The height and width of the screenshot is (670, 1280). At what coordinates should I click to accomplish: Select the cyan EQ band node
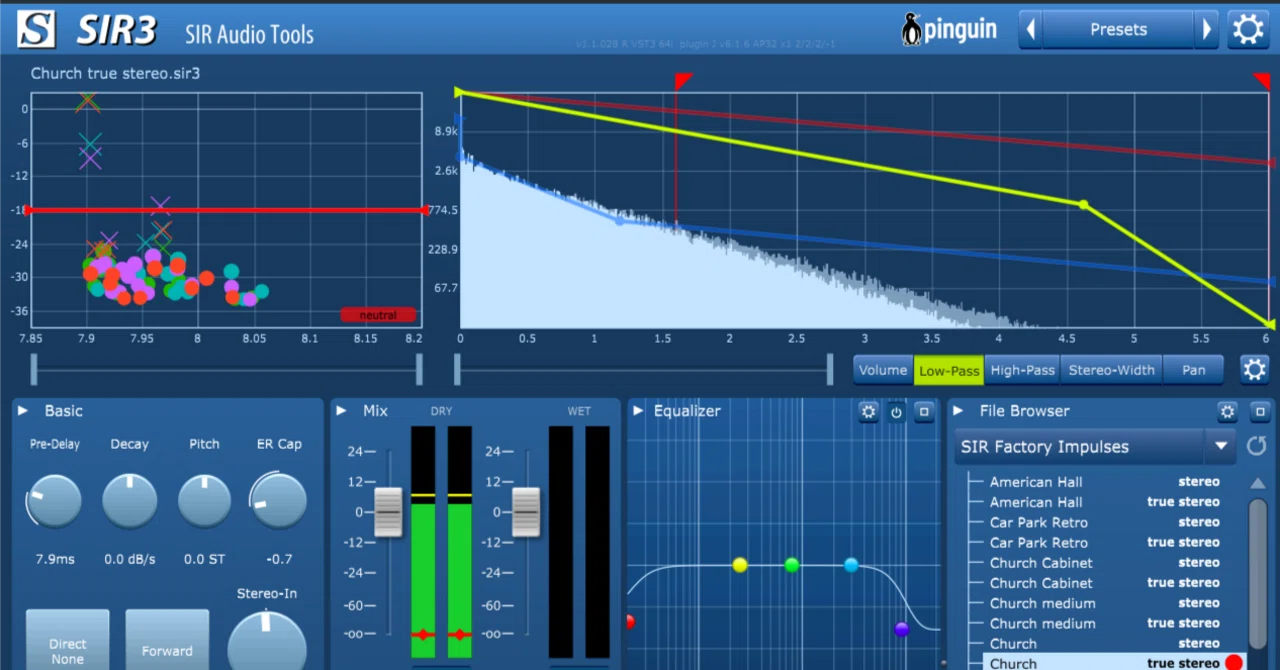pyautogui.click(x=851, y=565)
